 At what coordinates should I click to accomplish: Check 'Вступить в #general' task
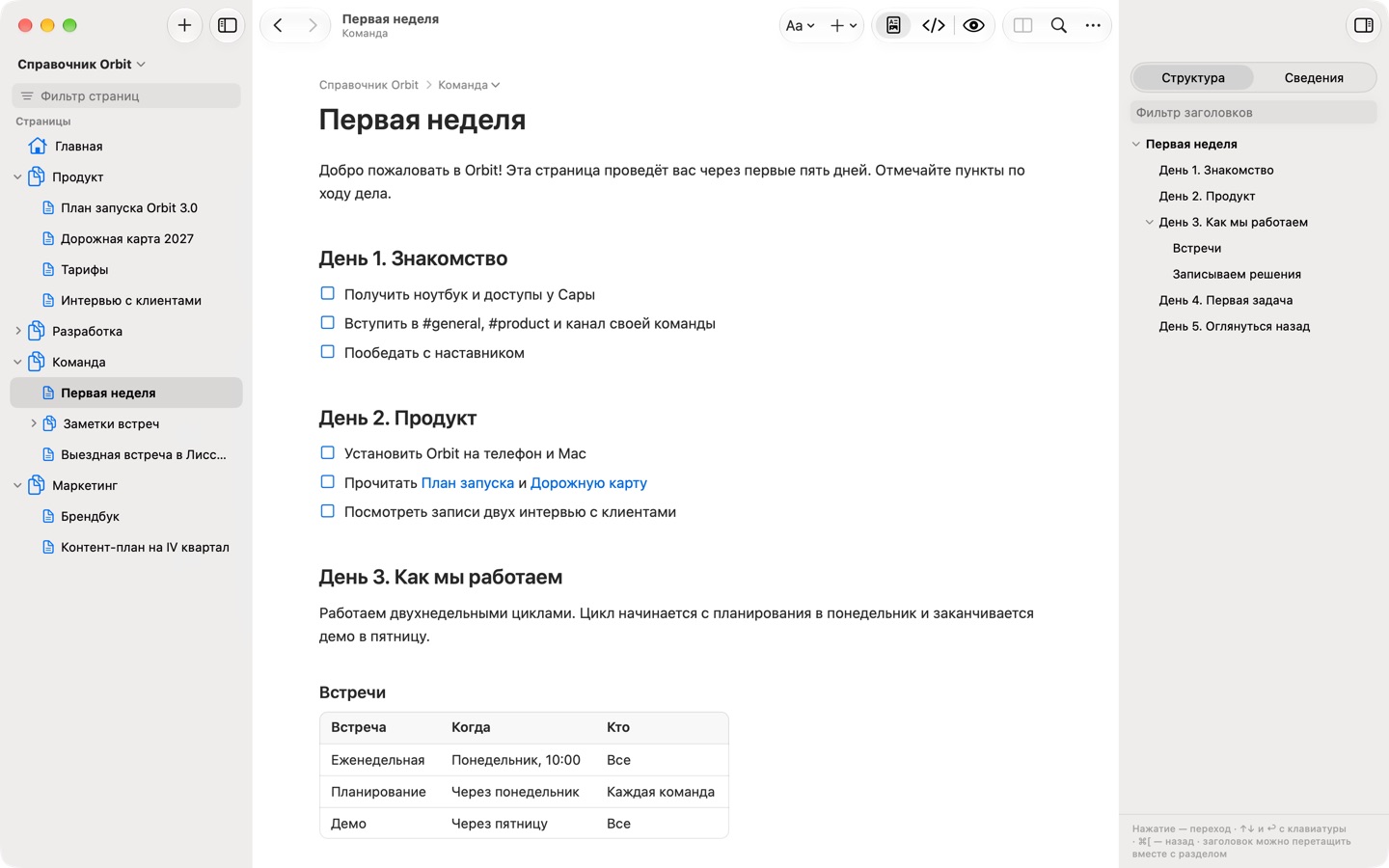coord(328,322)
